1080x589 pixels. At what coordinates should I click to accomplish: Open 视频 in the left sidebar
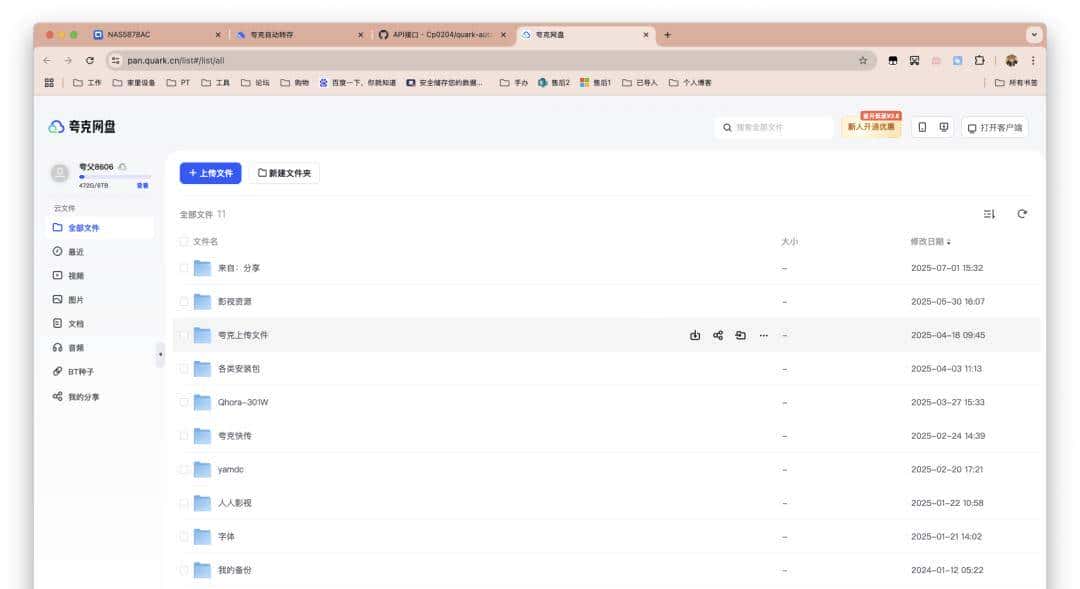tap(76, 275)
